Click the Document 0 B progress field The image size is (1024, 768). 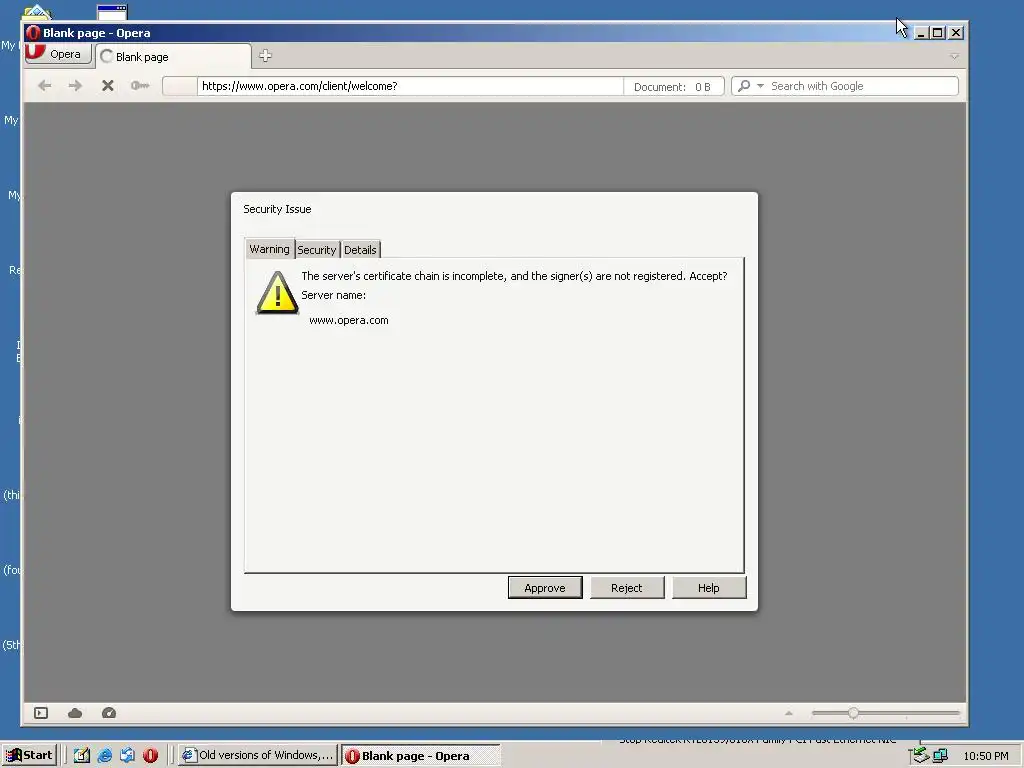click(x=673, y=87)
